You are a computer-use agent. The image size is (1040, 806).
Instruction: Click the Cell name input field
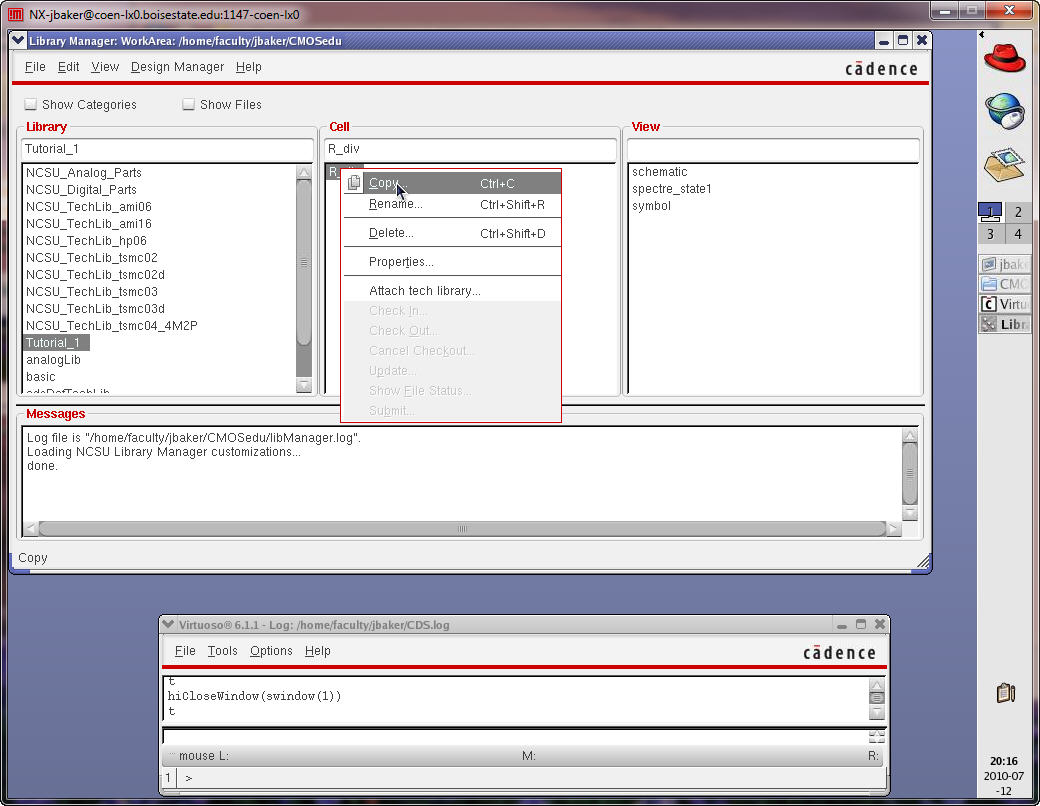(x=471, y=149)
